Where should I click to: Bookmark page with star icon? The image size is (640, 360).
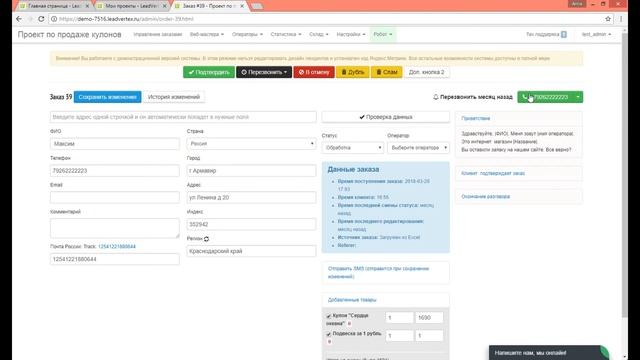608,19
